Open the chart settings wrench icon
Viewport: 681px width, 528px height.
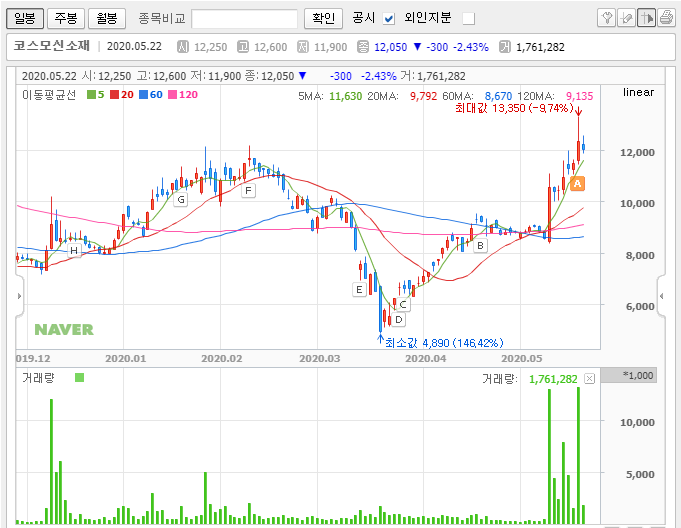[x=606, y=18]
